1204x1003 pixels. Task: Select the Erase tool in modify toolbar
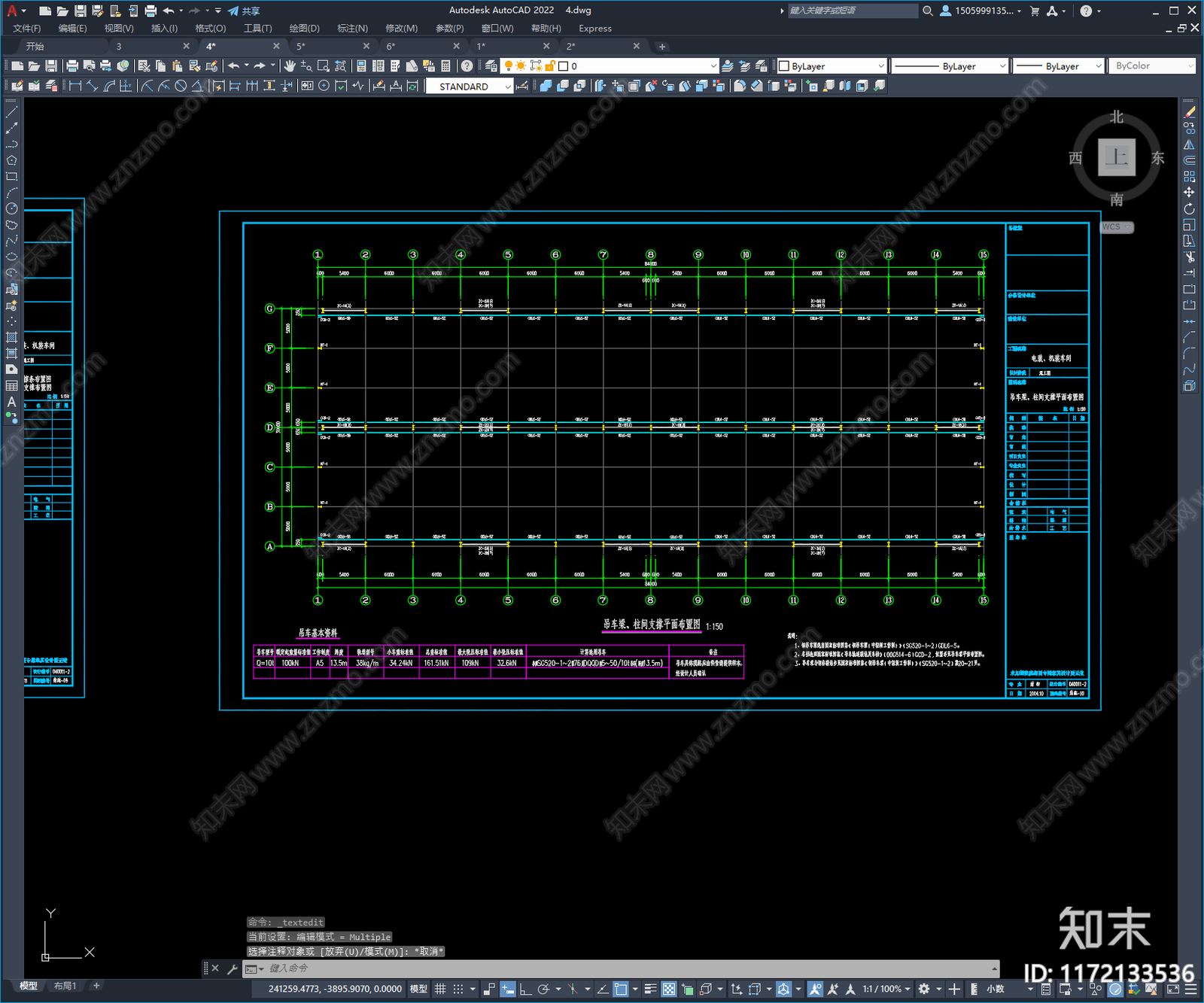[1190, 111]
